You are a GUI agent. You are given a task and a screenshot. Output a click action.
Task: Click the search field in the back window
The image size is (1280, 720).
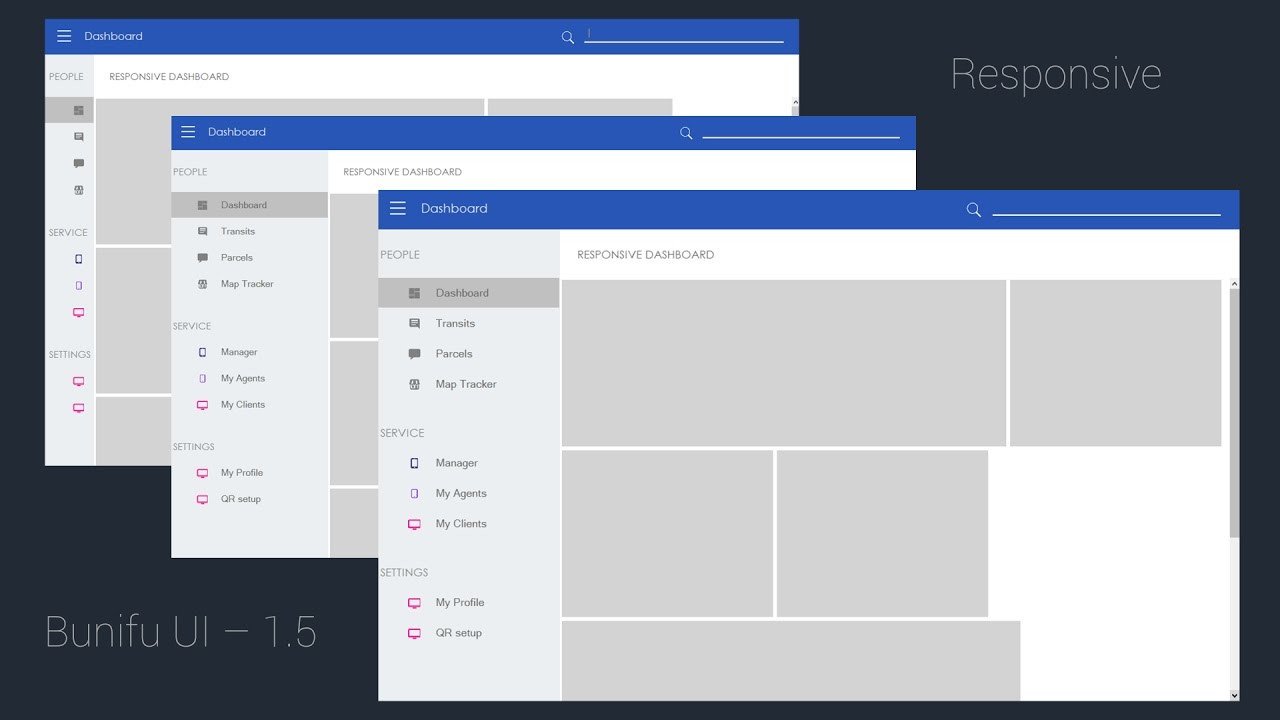684,35
